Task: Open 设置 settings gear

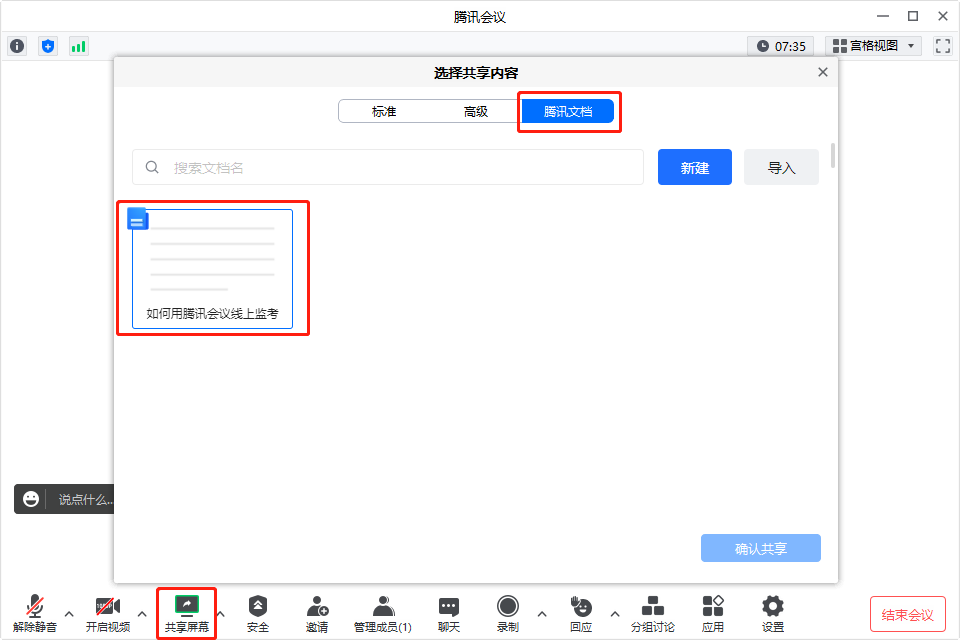Action: pos(773,614)
